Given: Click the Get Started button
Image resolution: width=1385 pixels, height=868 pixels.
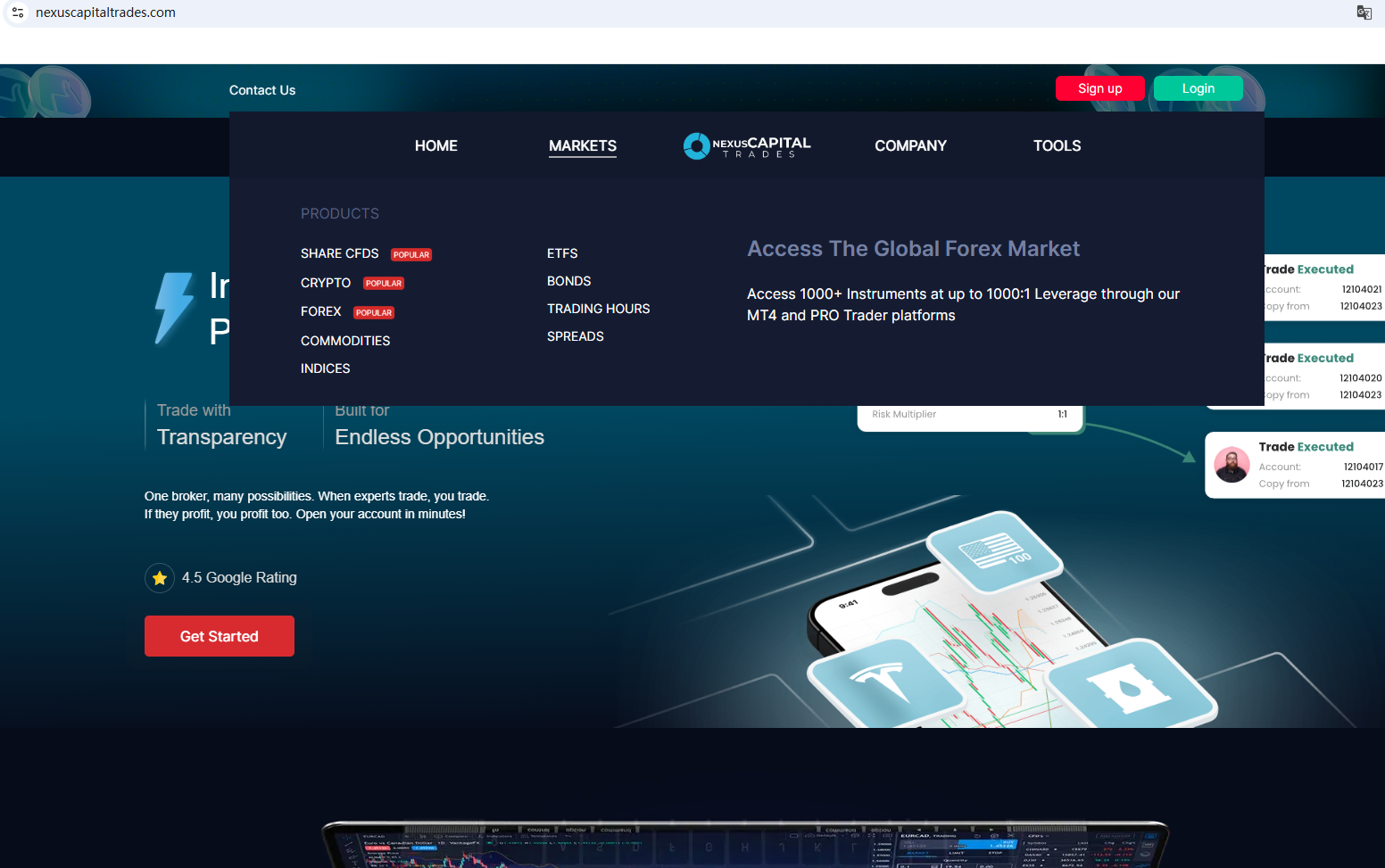Looking at the screenshot, I should click(220, 636).
